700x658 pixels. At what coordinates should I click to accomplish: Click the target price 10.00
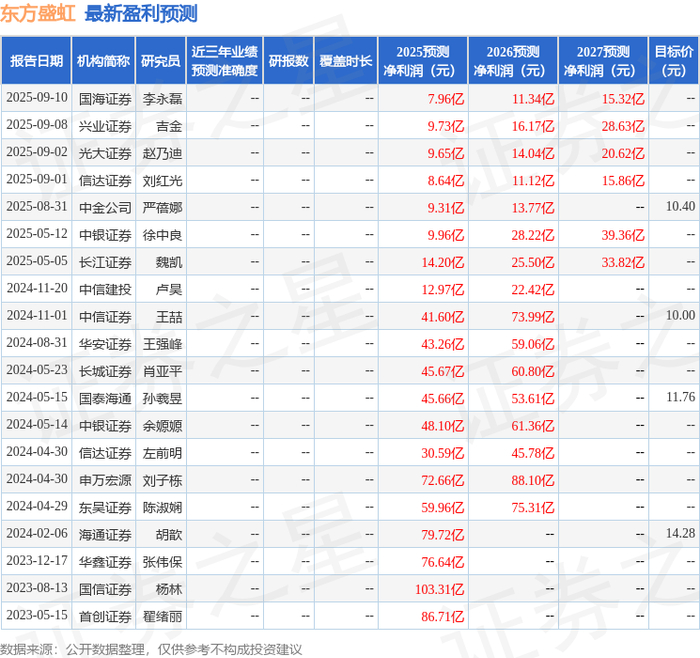coord(680,316)
